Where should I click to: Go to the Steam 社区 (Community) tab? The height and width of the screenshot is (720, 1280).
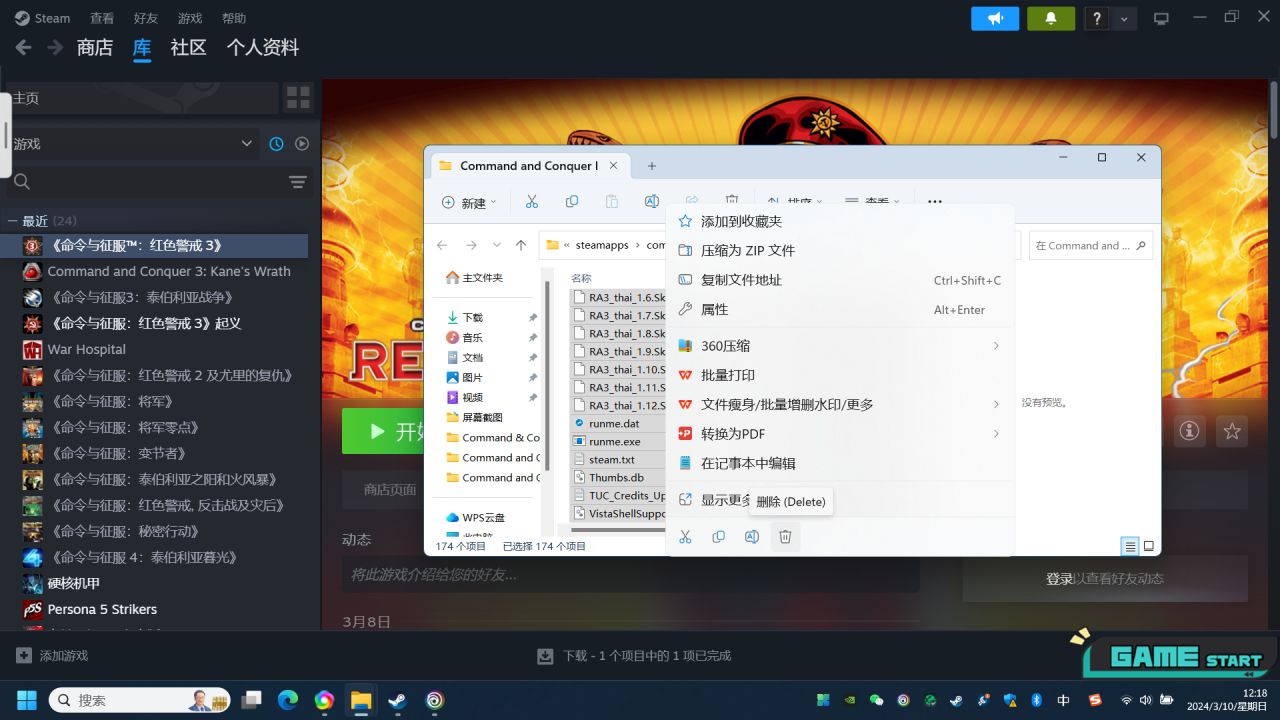(x=188, y=47)
